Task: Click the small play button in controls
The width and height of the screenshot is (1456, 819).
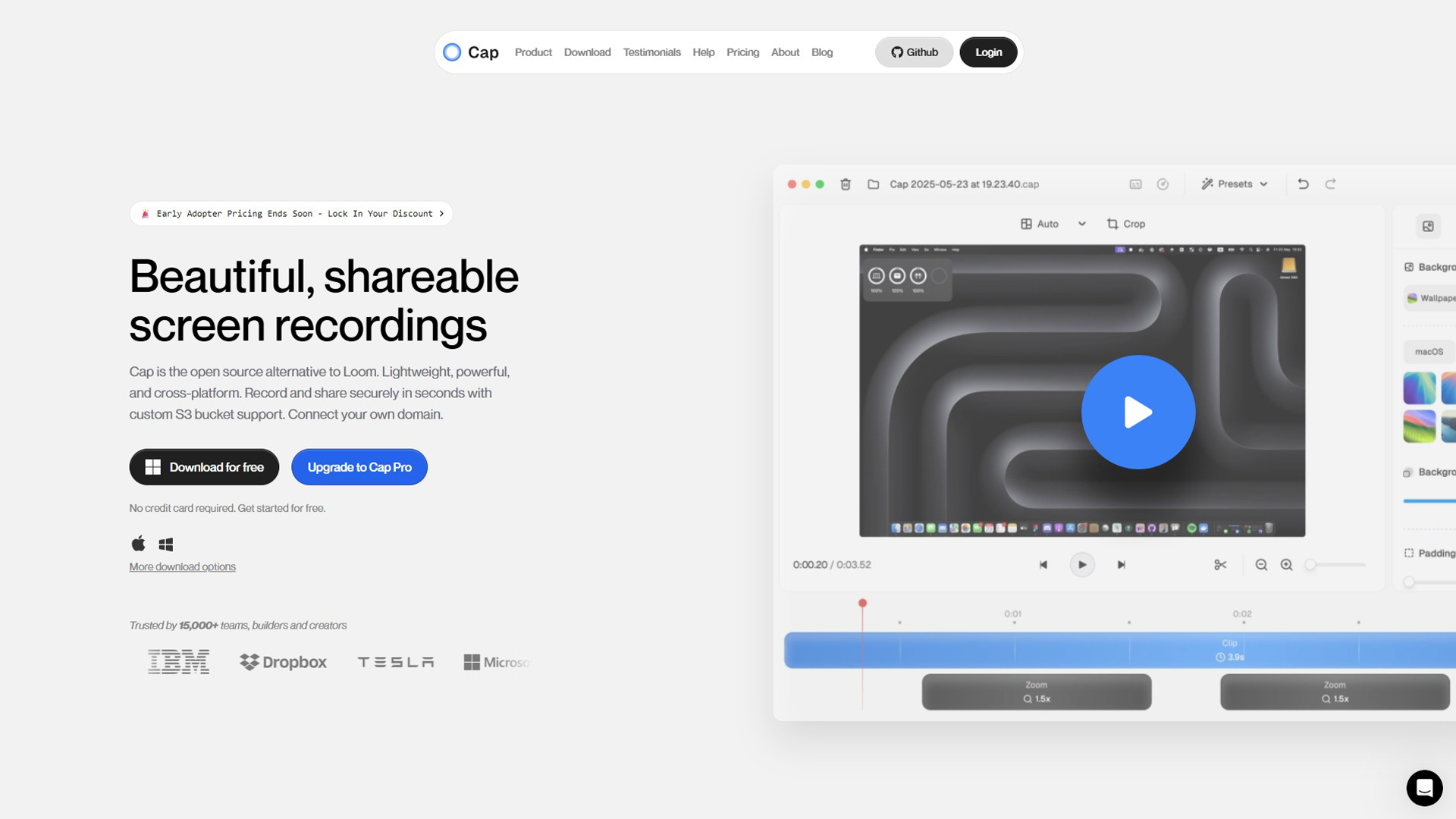Action: click(x=1082, y=565)
